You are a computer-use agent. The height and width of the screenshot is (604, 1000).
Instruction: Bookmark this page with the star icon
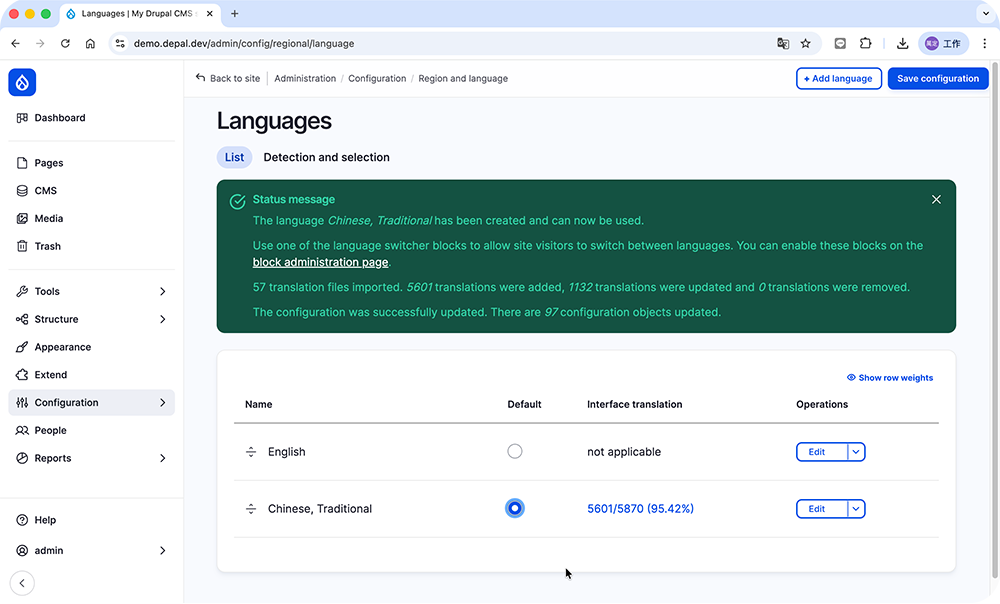pyautogui.click(x=805, y=44)
